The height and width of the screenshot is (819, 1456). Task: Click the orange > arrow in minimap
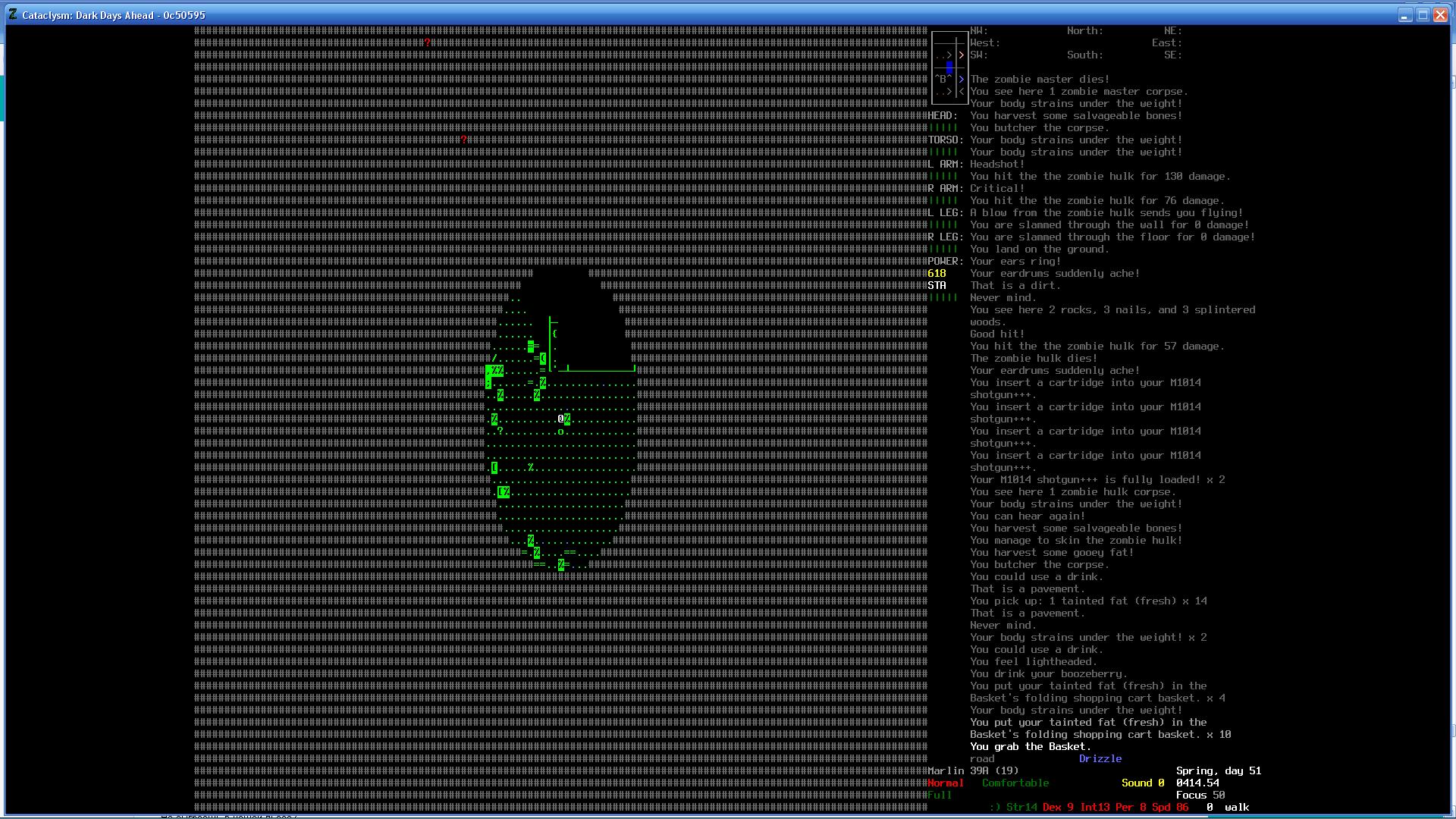point(961,55)
